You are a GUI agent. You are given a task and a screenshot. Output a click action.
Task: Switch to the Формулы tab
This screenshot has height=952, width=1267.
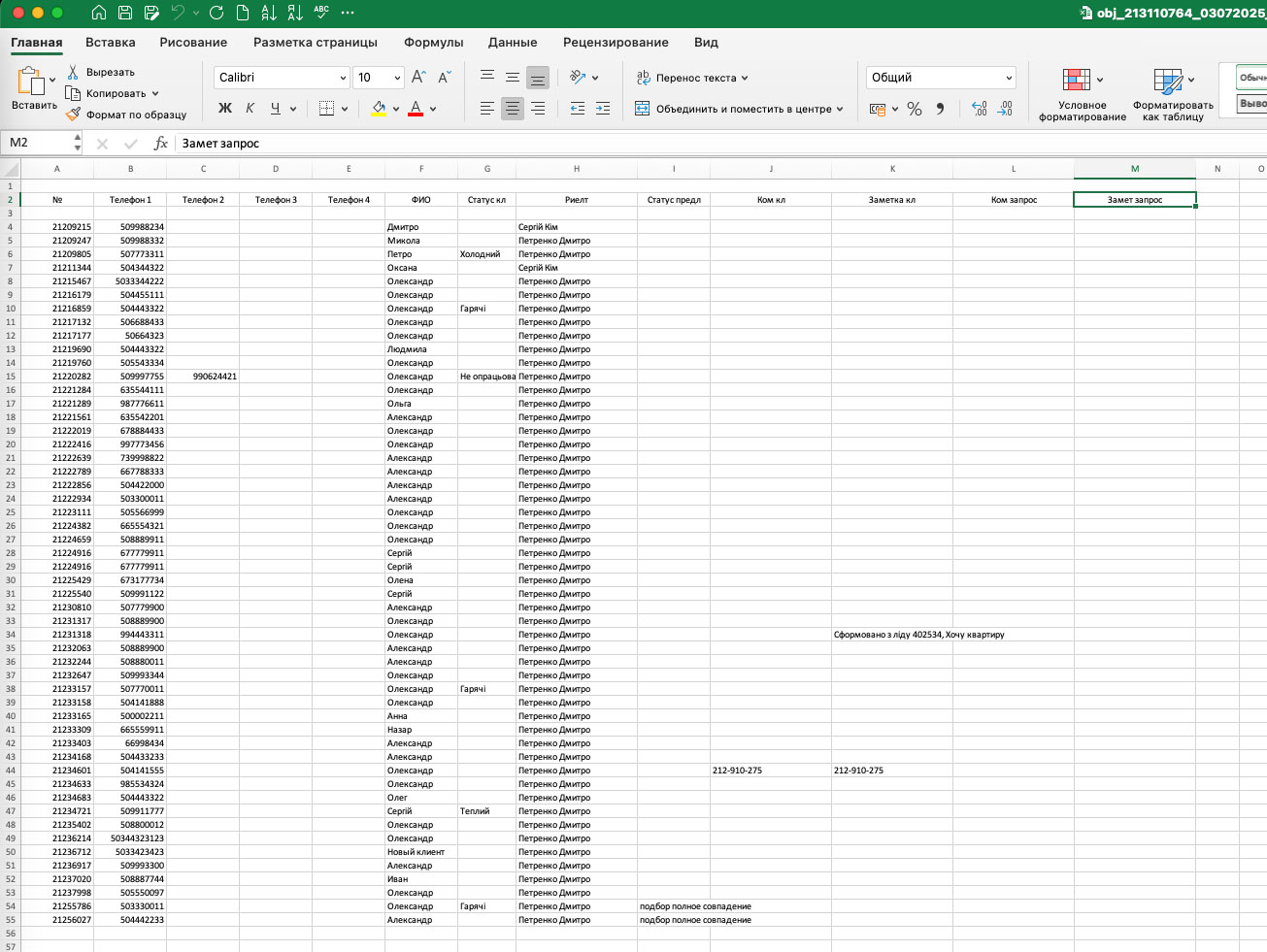433,43
